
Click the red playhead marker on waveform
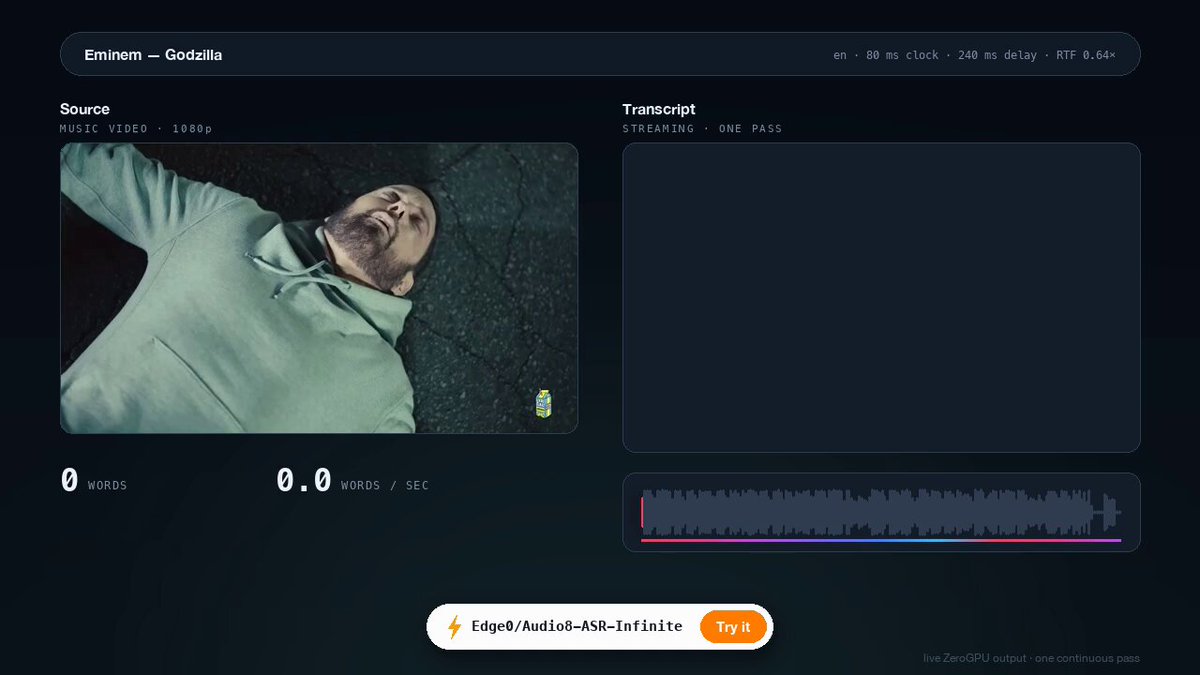(x=642, y=512)
